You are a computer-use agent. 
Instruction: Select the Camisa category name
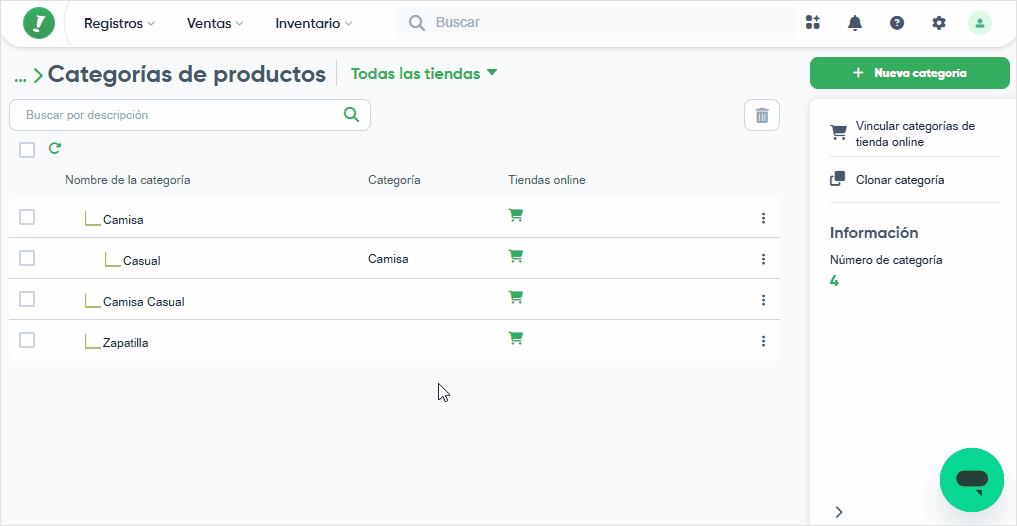pyautogui.click(x=123, y=220)
